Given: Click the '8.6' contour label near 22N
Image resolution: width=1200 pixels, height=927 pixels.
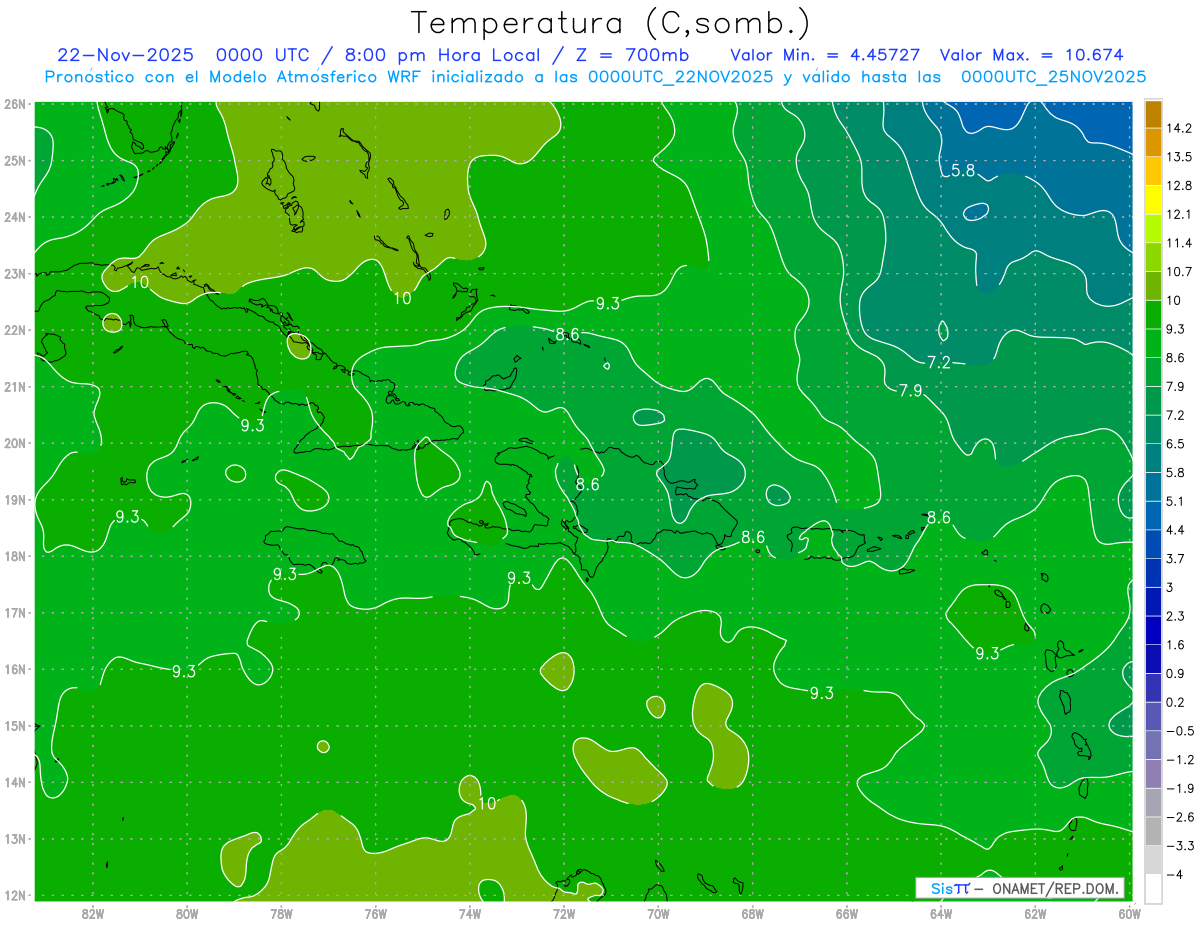Looking at the screenshot, I should pos(567,334).
